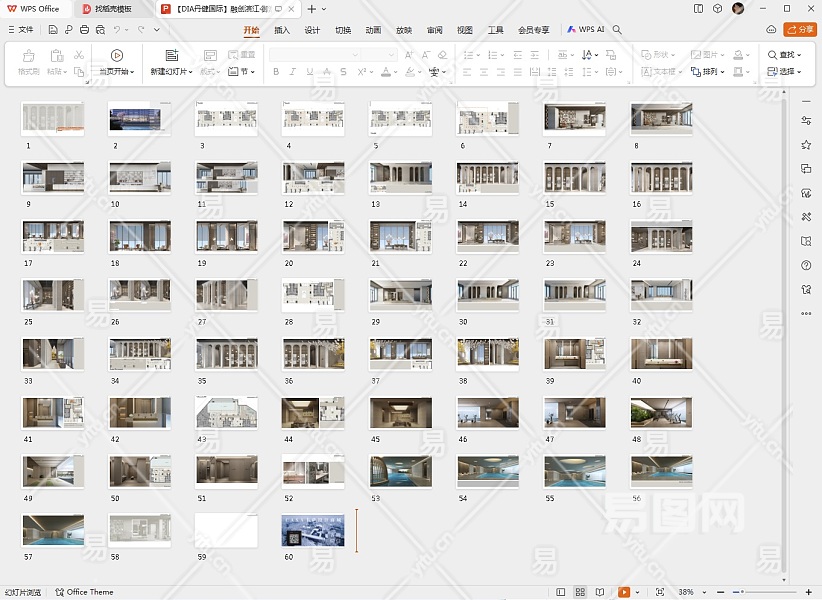Click the star icon in right sidebar
The height and width of the screenshot is (600, 822).
click(806, 144)
